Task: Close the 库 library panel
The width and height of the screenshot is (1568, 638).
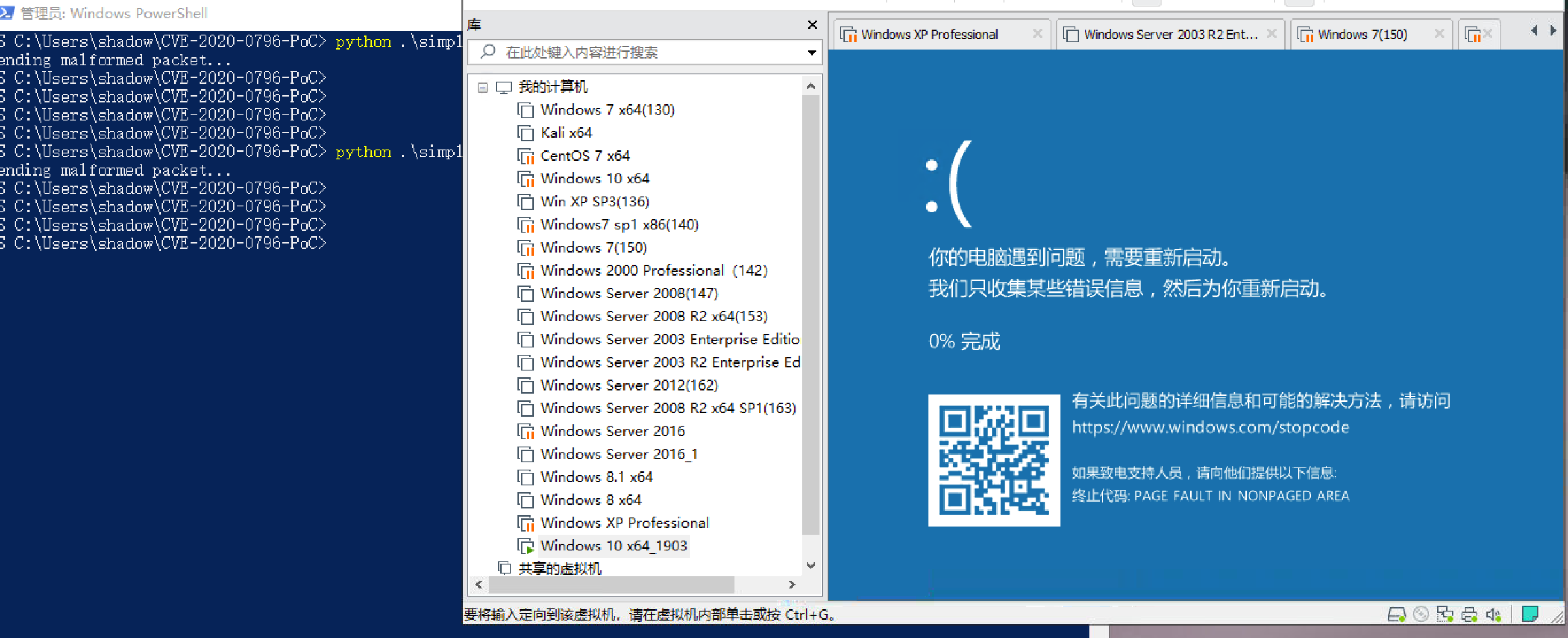Action: coord(812,25)
